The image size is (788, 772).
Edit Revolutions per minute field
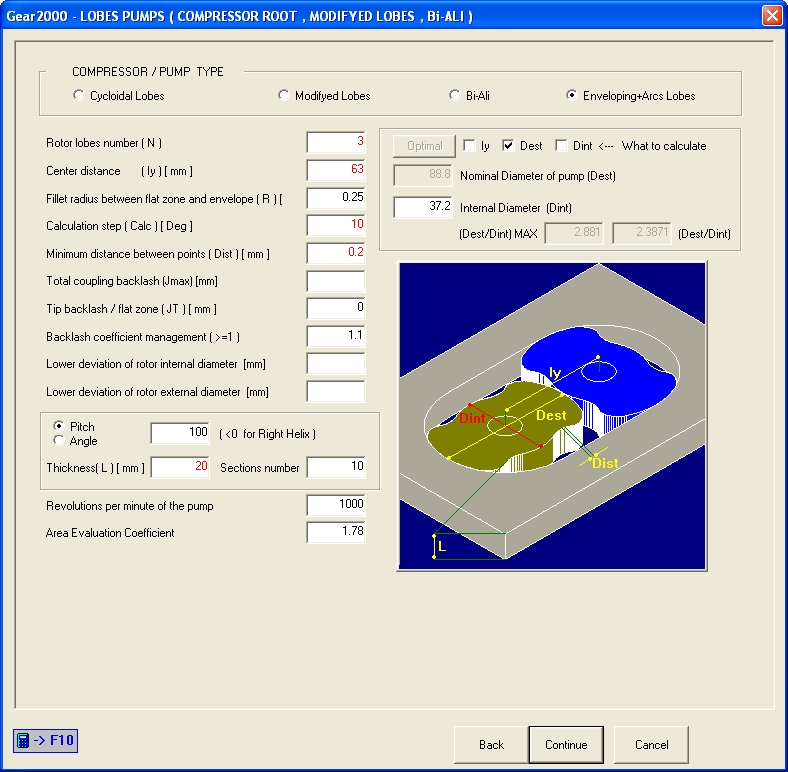coord(336,505)
